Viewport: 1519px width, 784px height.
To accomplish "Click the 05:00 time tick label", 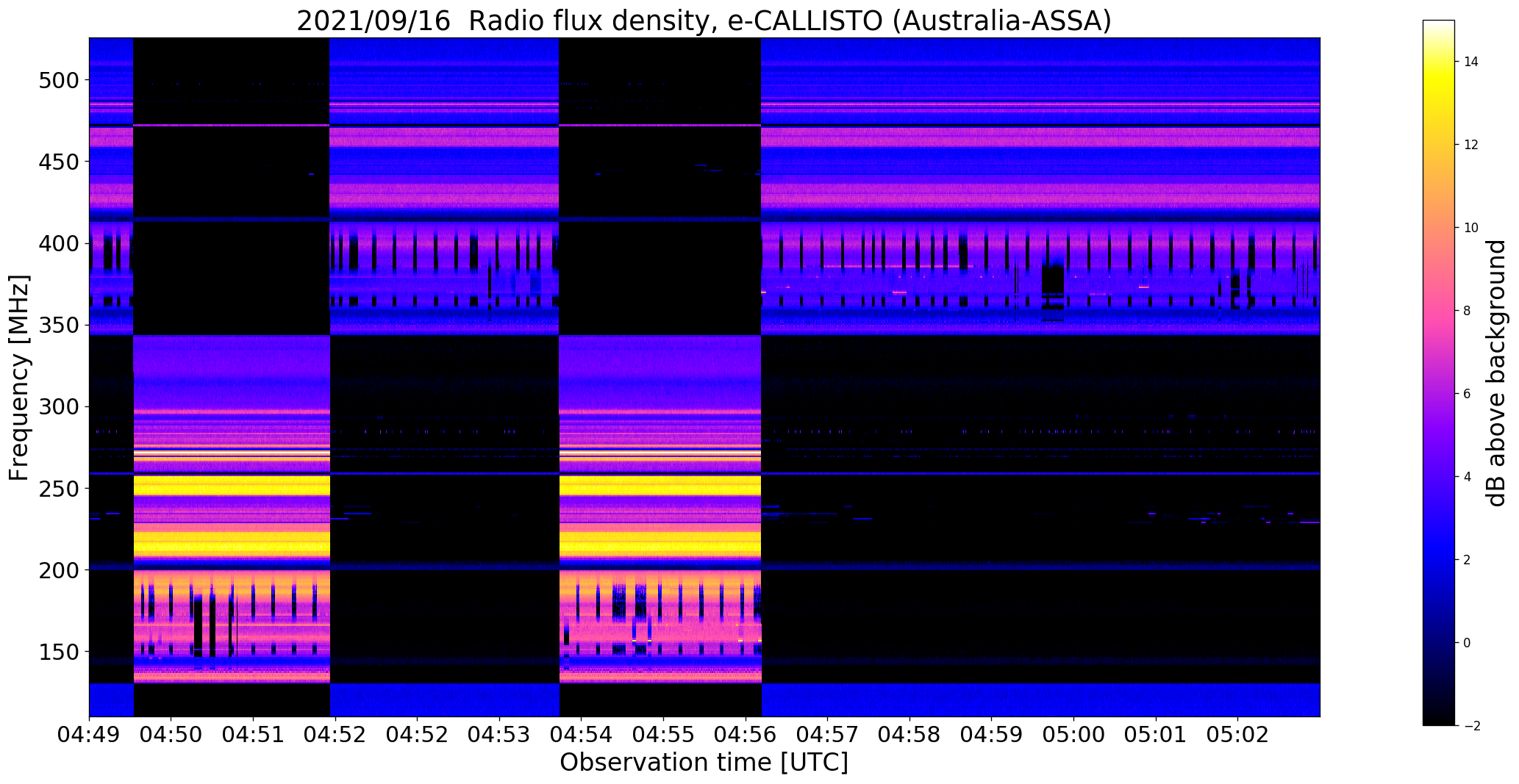I will pos(1073,734).
